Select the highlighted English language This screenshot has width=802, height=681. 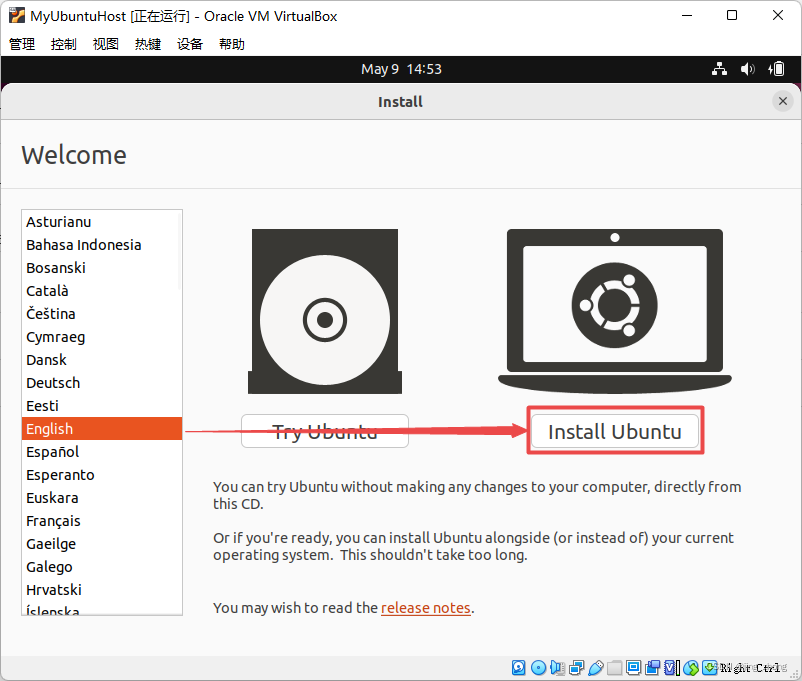click(x=102, y=429)
